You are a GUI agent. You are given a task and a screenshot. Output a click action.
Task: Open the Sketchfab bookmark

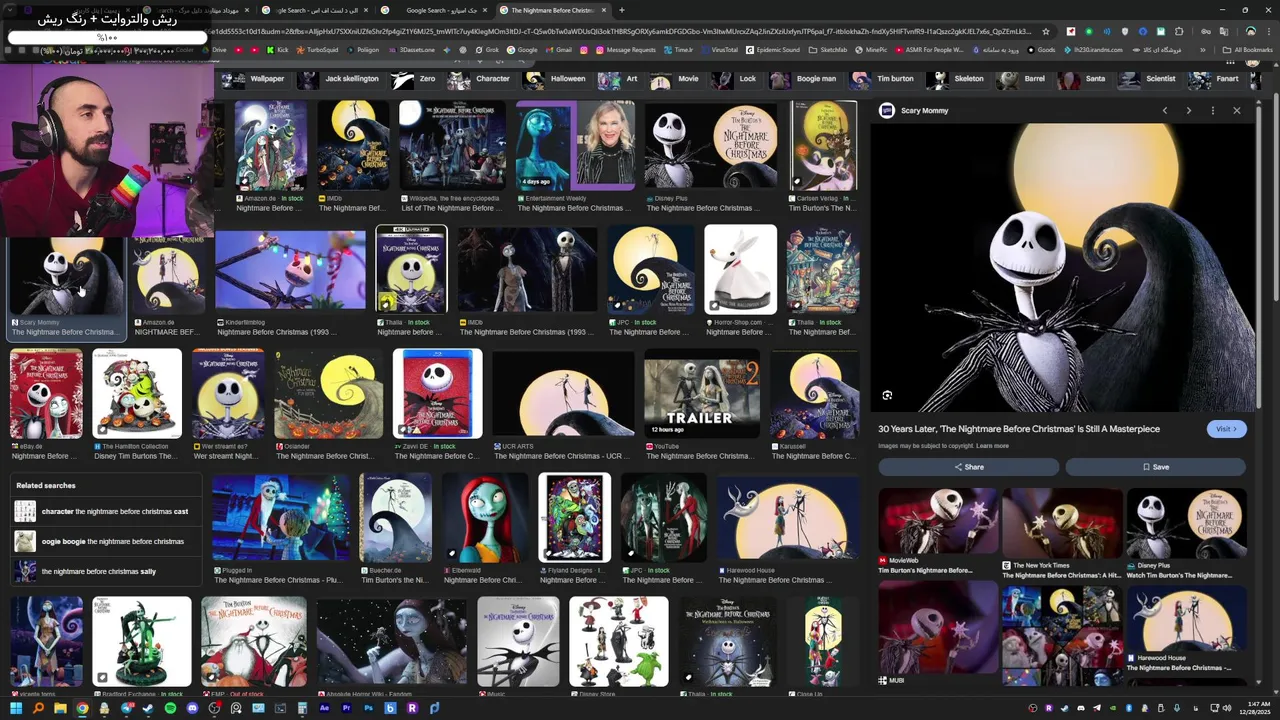[826, 49]
